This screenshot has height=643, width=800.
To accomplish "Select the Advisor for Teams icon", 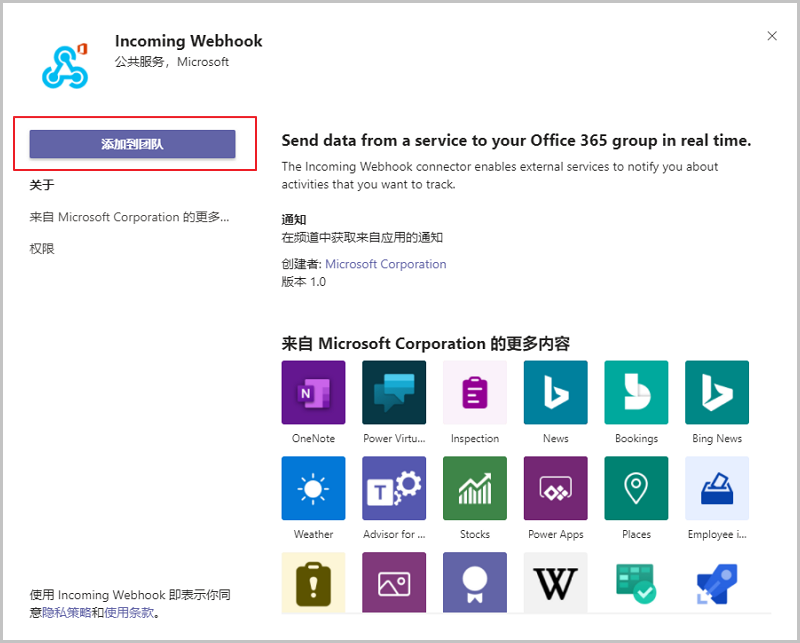I will (394, 489).
